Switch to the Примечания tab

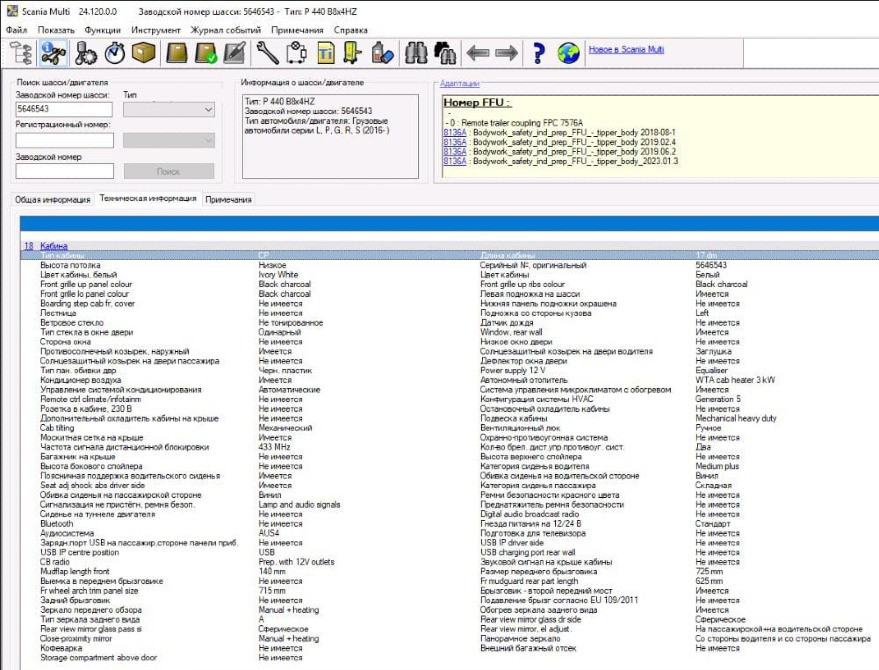[228, 199]
